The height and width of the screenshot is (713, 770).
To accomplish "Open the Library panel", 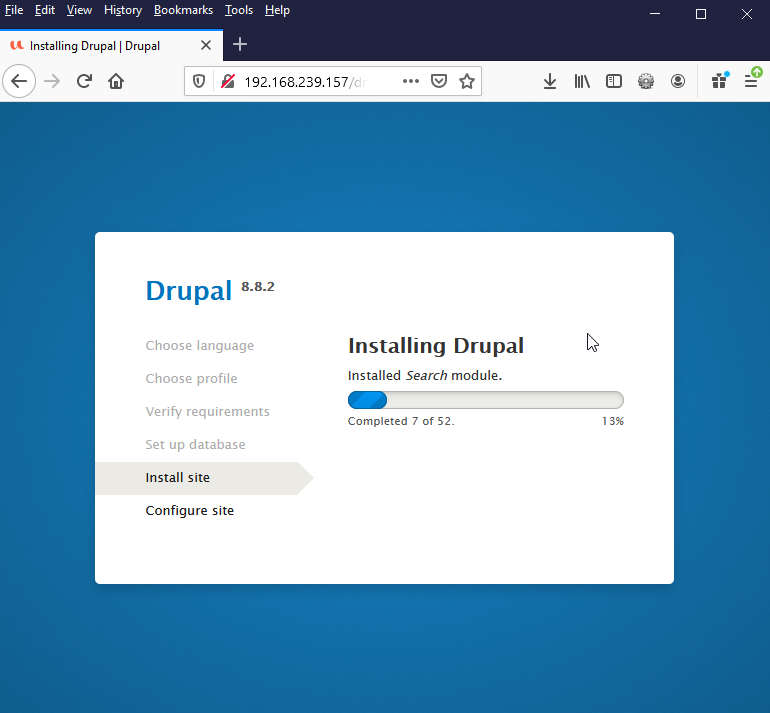I will (x=582, y=82).
